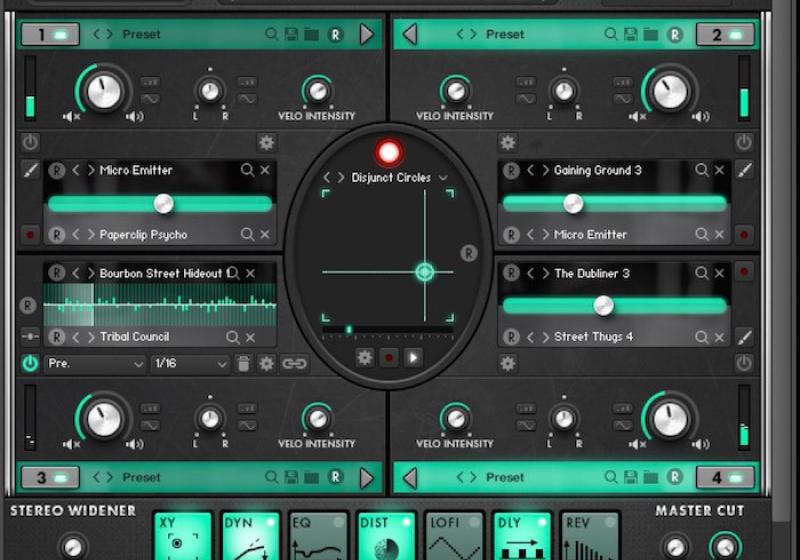Randomize the Tribal Council sound

[57, 337]
